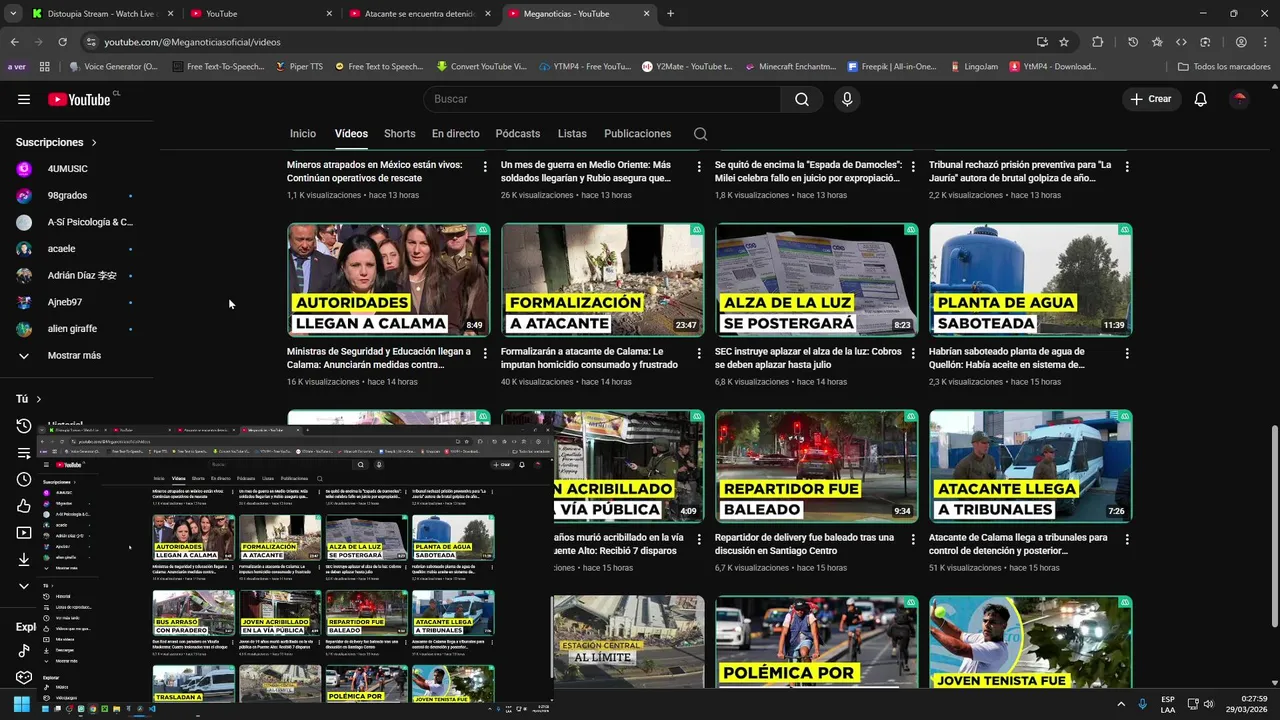Switch to Pódcasts channel tab
The width and height of the screenshot is (1280, 720).
(x=517, y=134)
